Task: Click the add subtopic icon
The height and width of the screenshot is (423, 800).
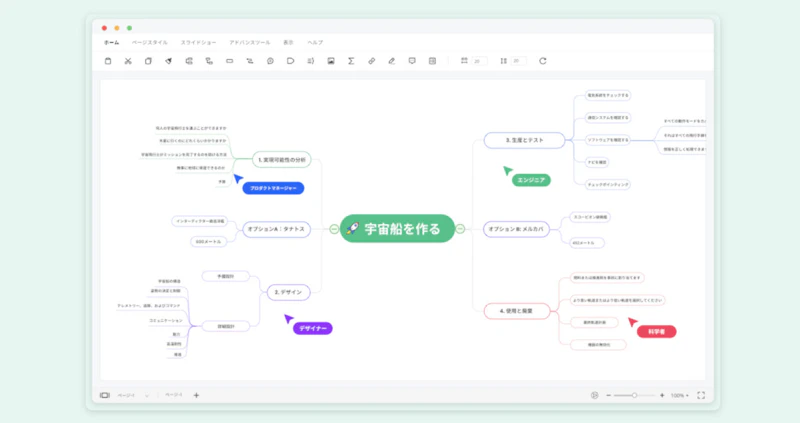Action: [x=209, y=61]
